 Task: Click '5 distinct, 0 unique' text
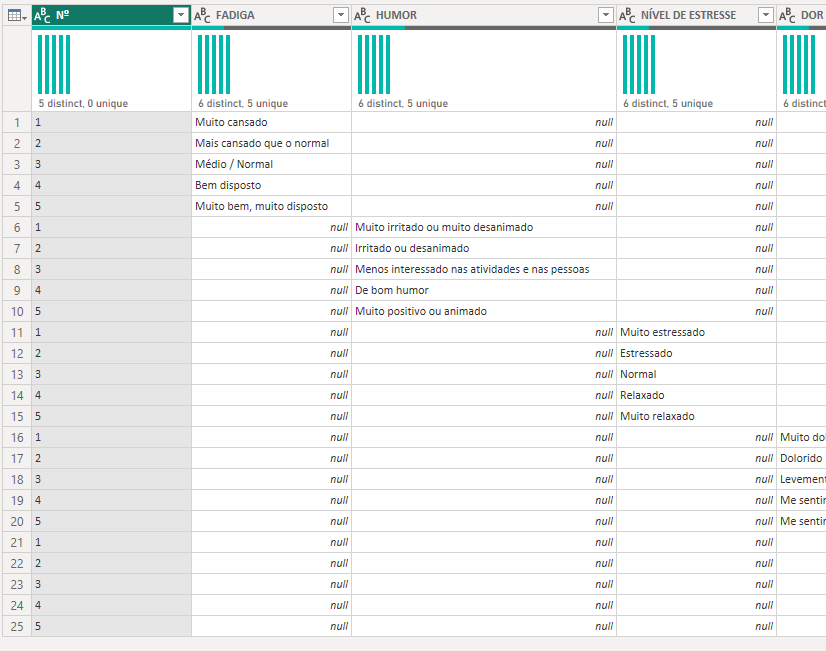coord(83,103)
